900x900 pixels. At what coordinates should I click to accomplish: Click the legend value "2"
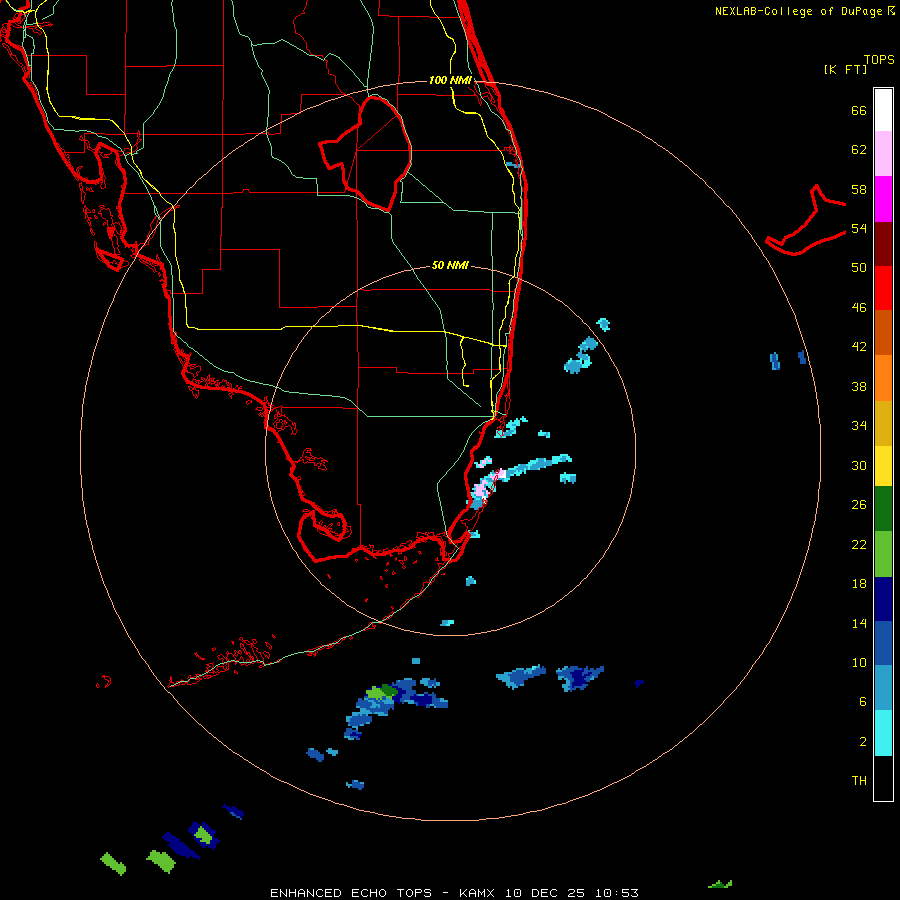863,742
